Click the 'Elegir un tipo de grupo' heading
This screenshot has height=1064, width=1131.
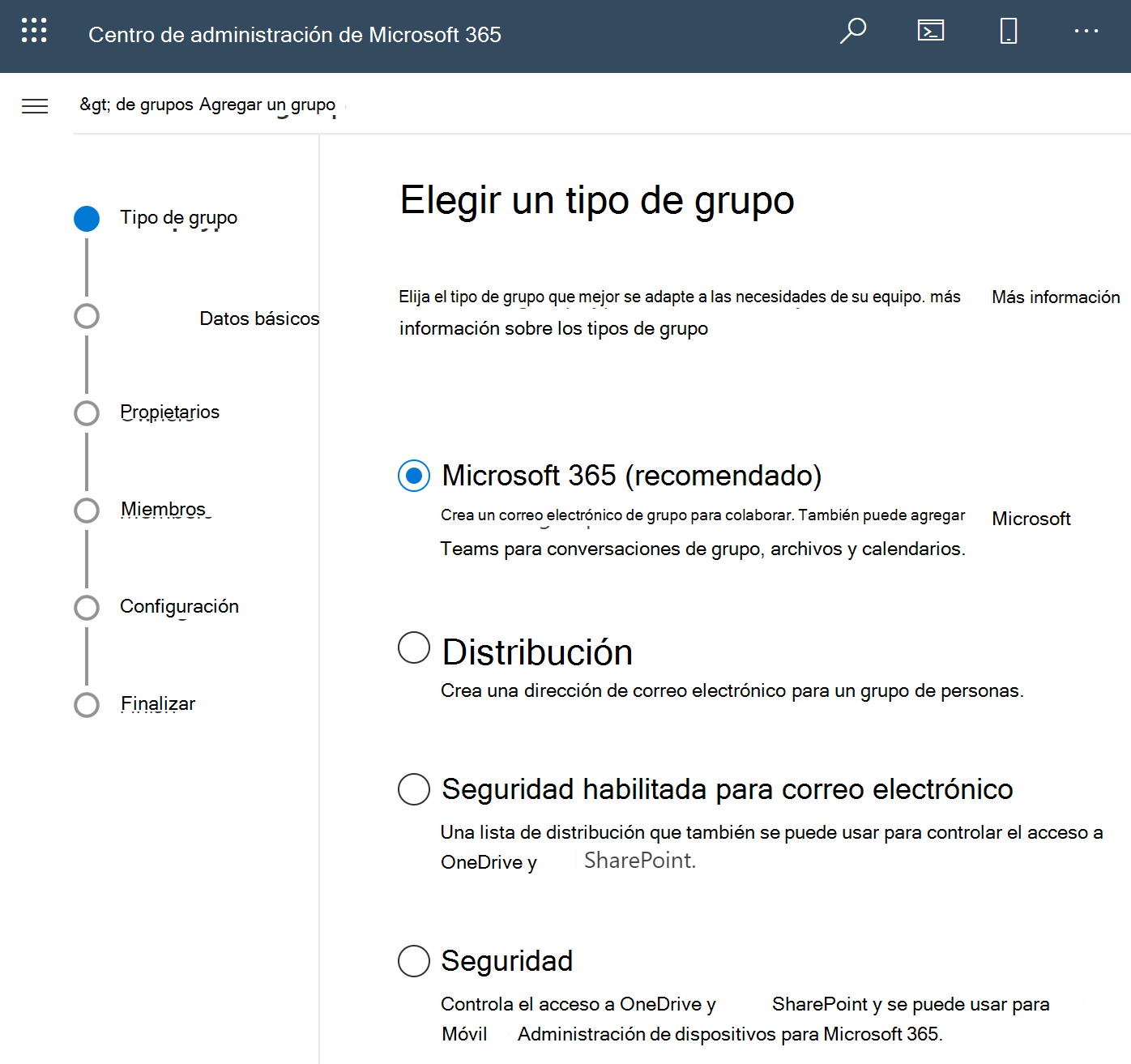click(x=597, y=200)
